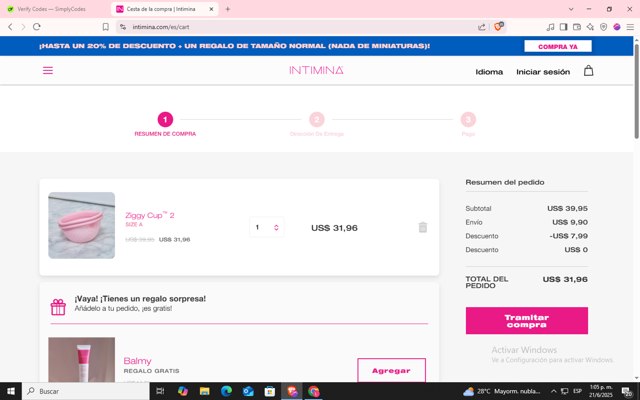
Task: Open the browser main menu icon
Action: 630,27
